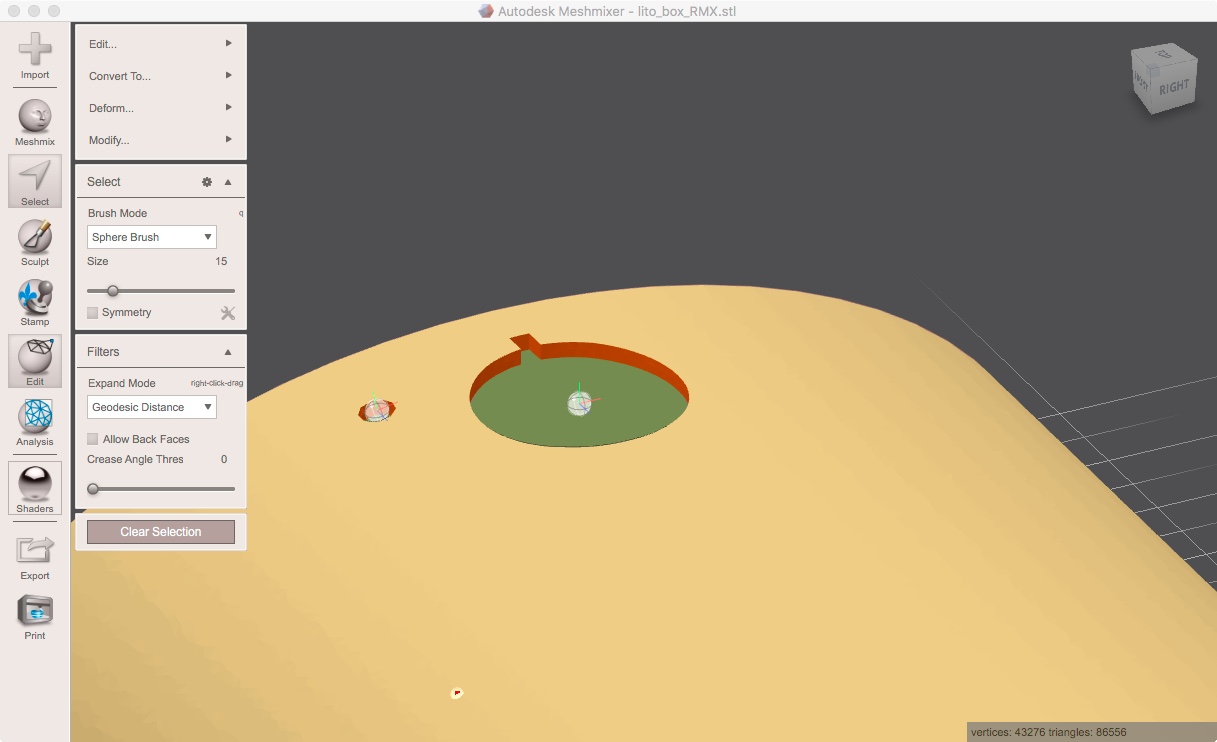
Task: Open the Select panel settings gear
Action: click(x=207, y=181)
